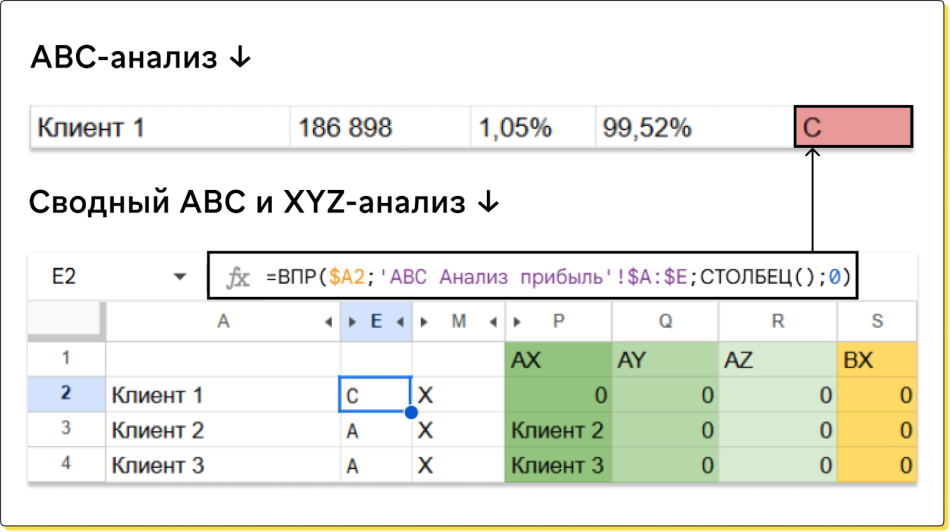Select row 4 header
This screenshot has height=532, width=950.
coord(66,465)
